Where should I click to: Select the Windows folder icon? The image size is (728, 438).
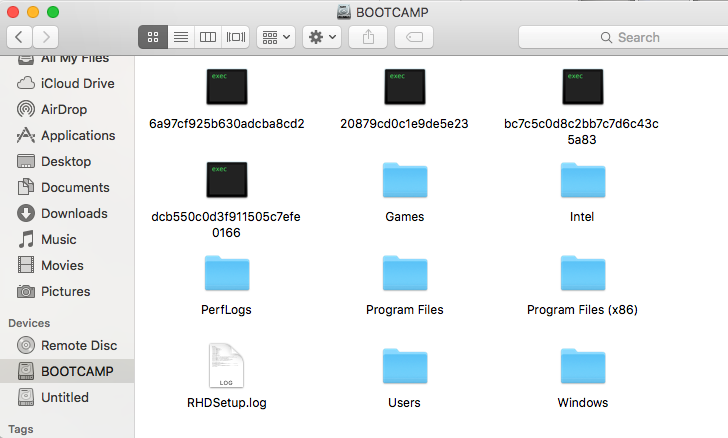click(583, 366)
